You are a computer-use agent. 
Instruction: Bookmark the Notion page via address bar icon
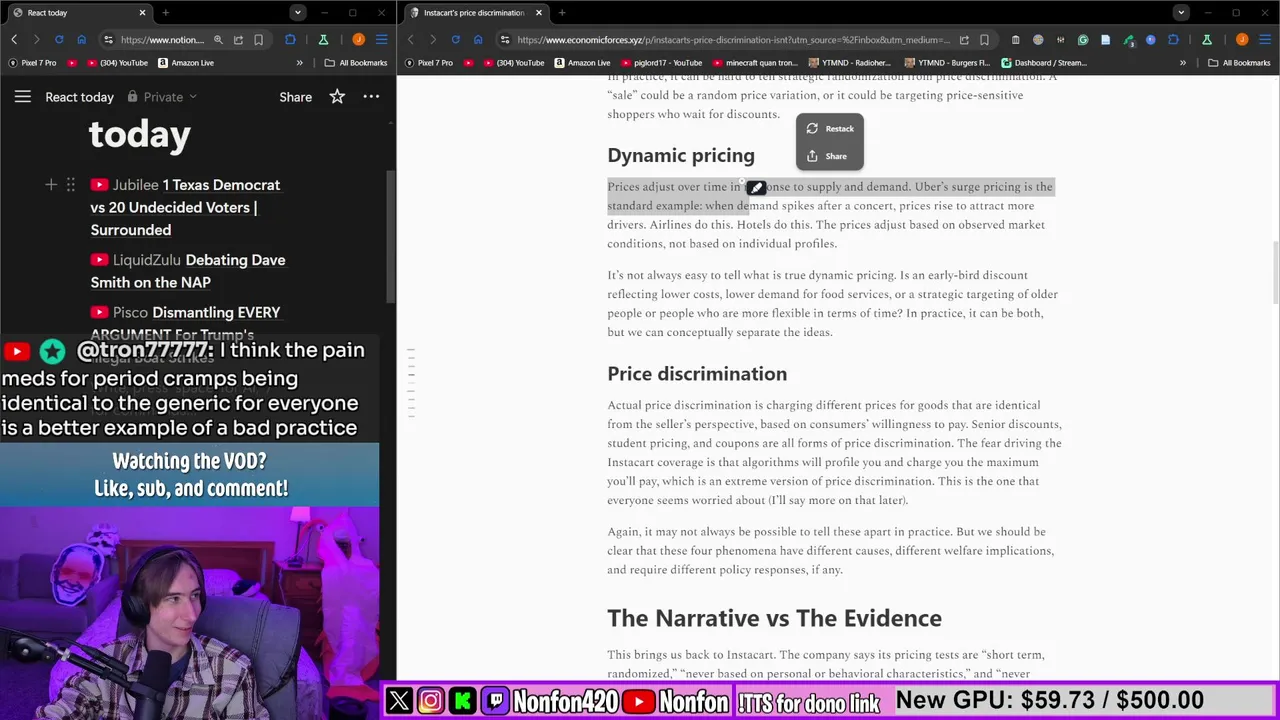pos(258,40)
